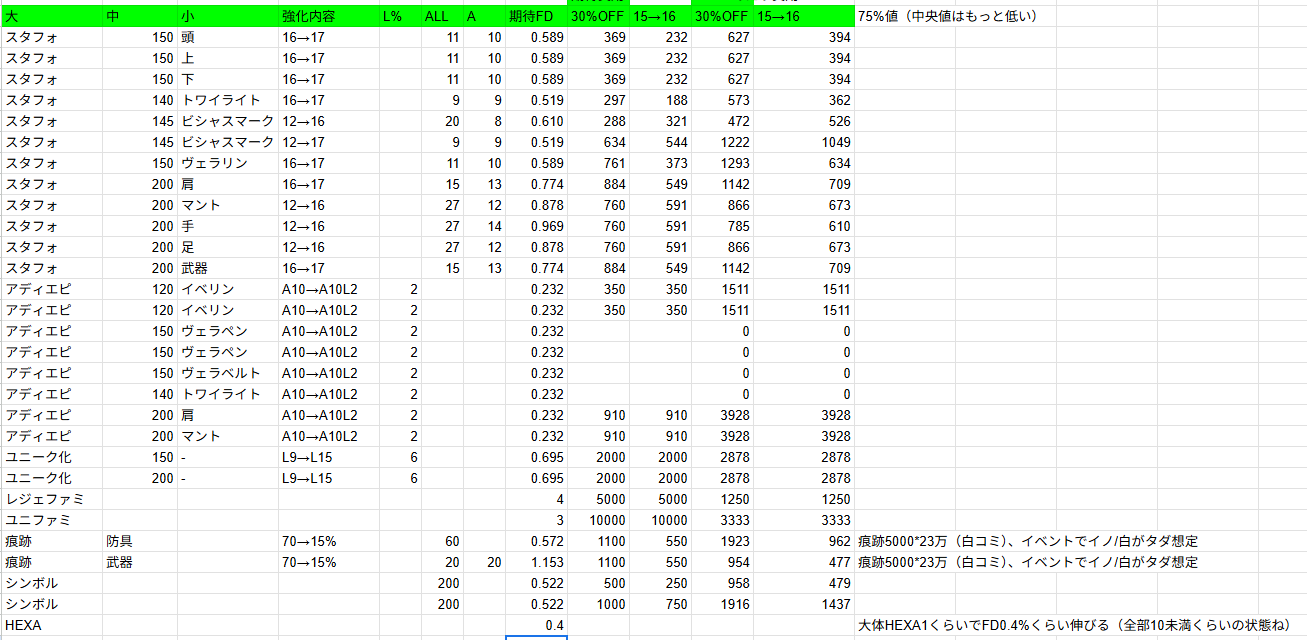Select the 4 value in the レジェファミ row
The width and height of the screenshot is (1307, 640).
coord(537,499)
